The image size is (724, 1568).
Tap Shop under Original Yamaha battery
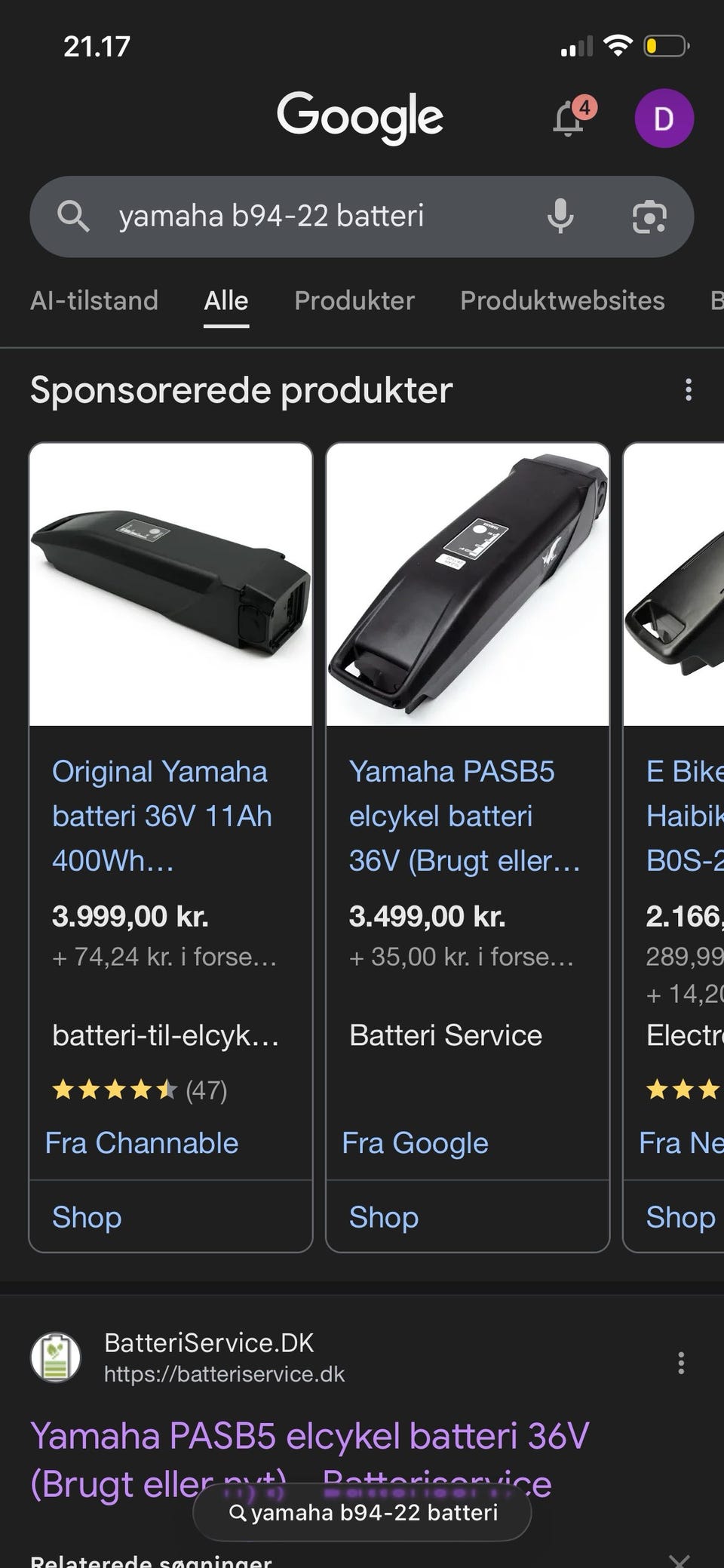click(x=87, y=1217)
